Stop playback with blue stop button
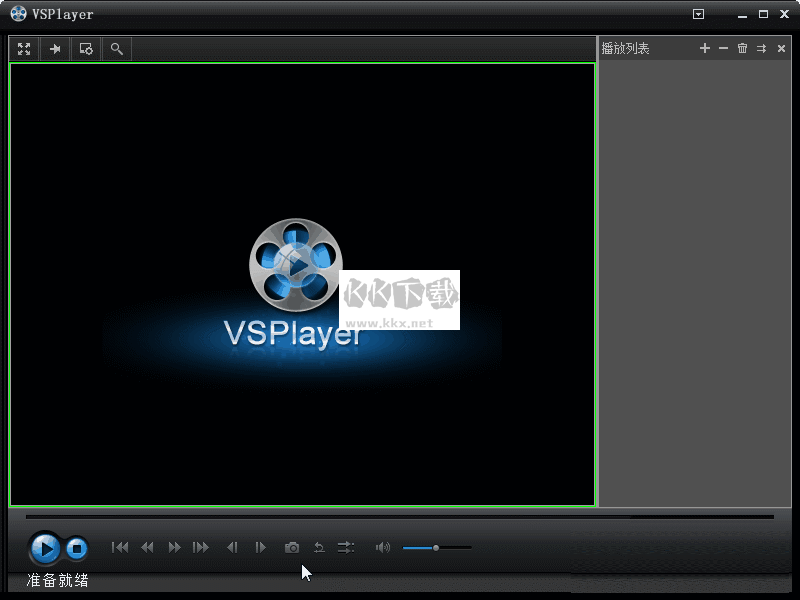The image size is (800, 600). 77,548
